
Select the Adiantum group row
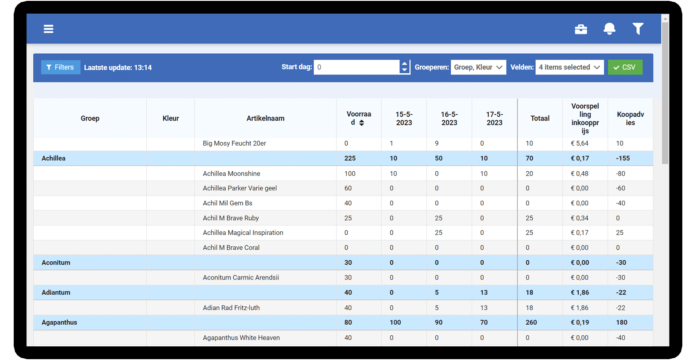343,293
